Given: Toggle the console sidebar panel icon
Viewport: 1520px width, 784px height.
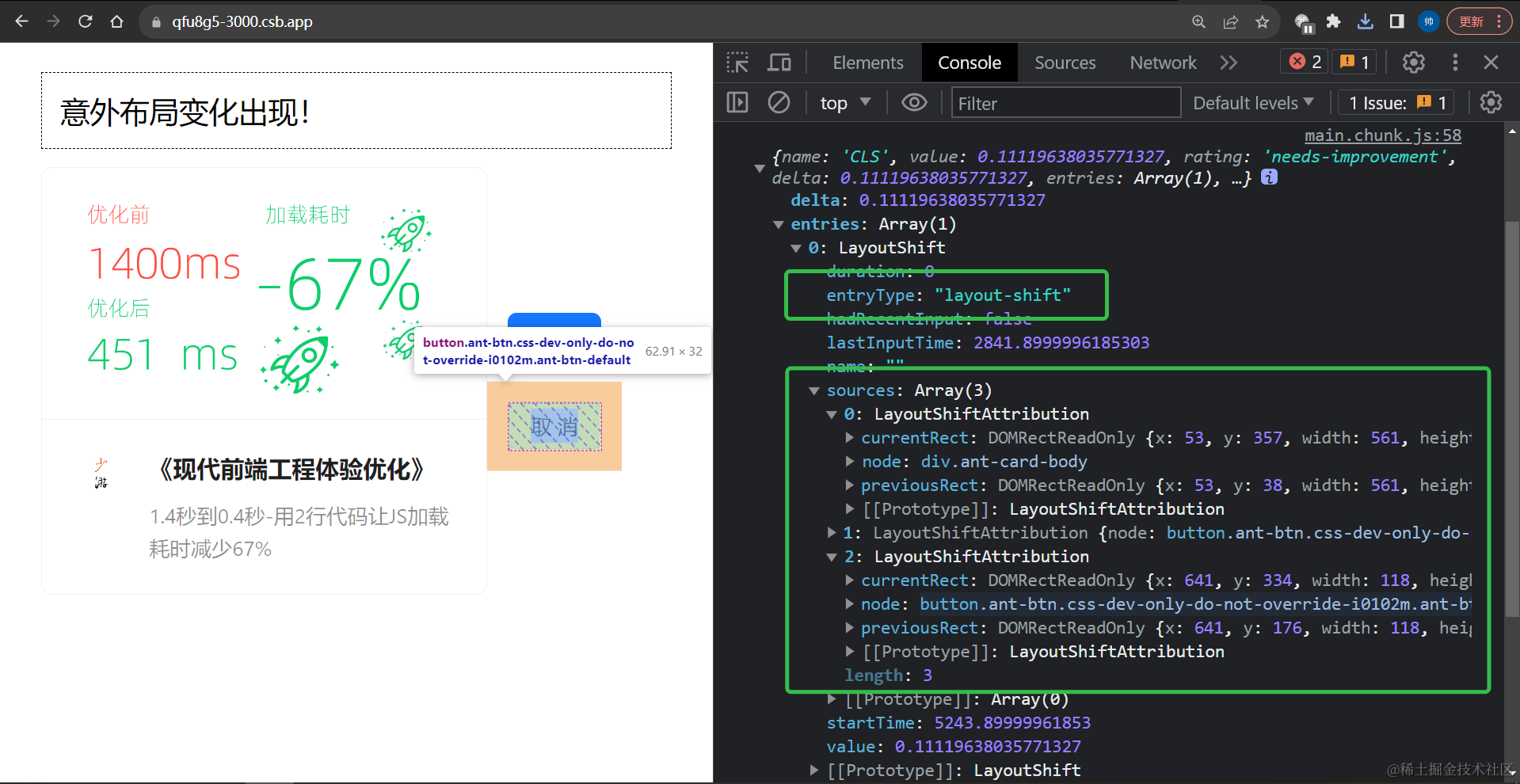Looking at the screenshot, I should pyautogui.click(x=737, y=103).
